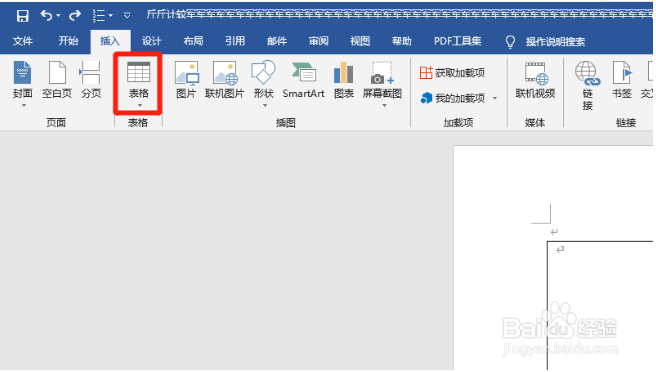This screenshot has height=372, width=656.
Task: Open the 布局 tab
Action: 193,41
